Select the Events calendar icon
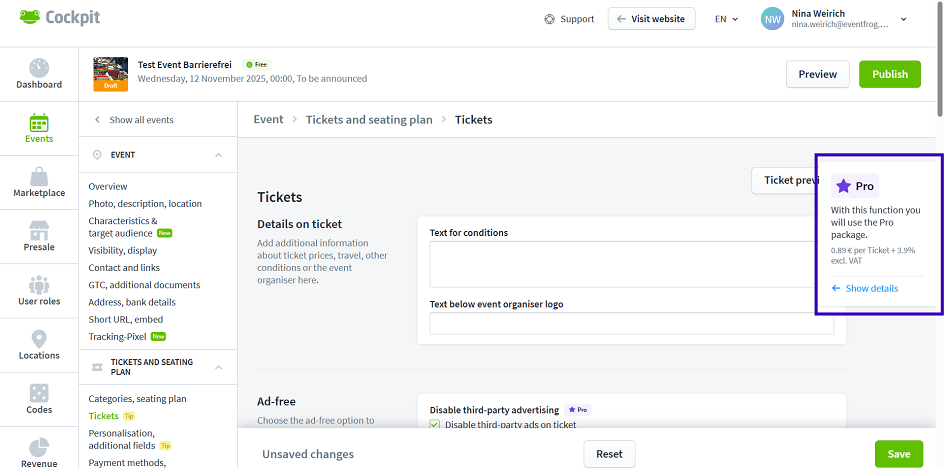 [39, 124]
